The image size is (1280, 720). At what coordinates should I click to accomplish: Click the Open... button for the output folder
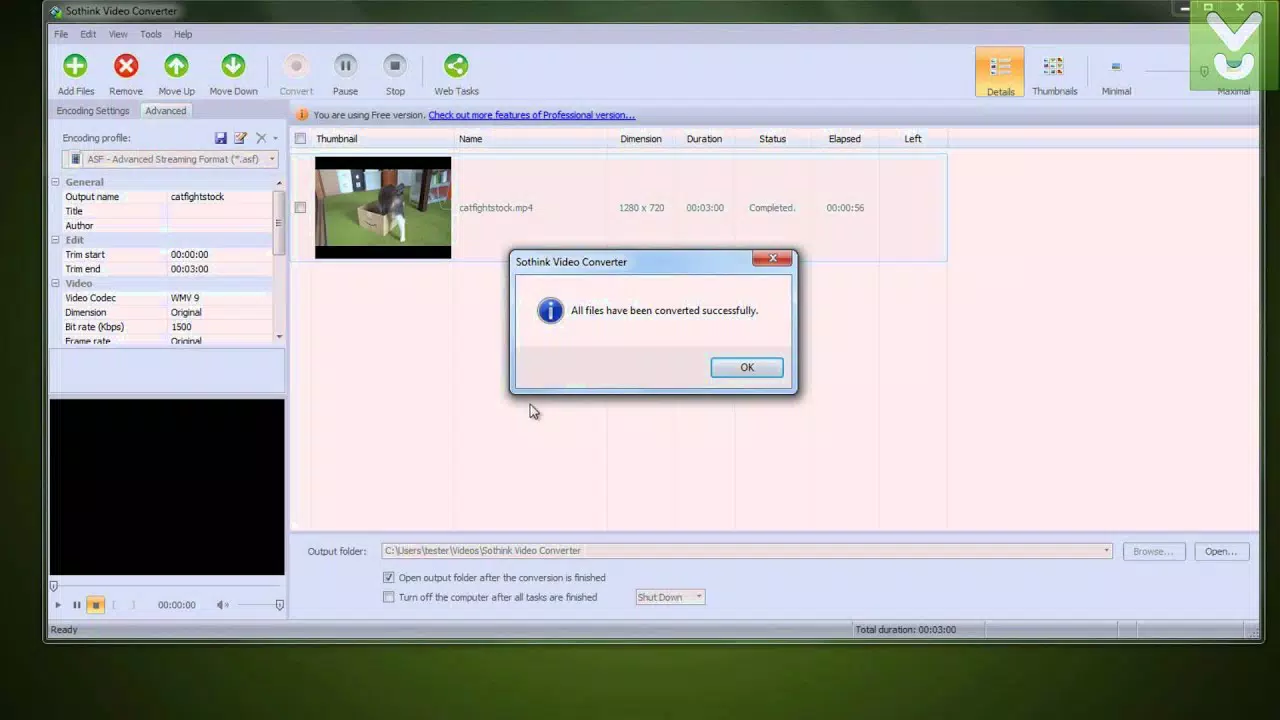tap(1220, 551)
